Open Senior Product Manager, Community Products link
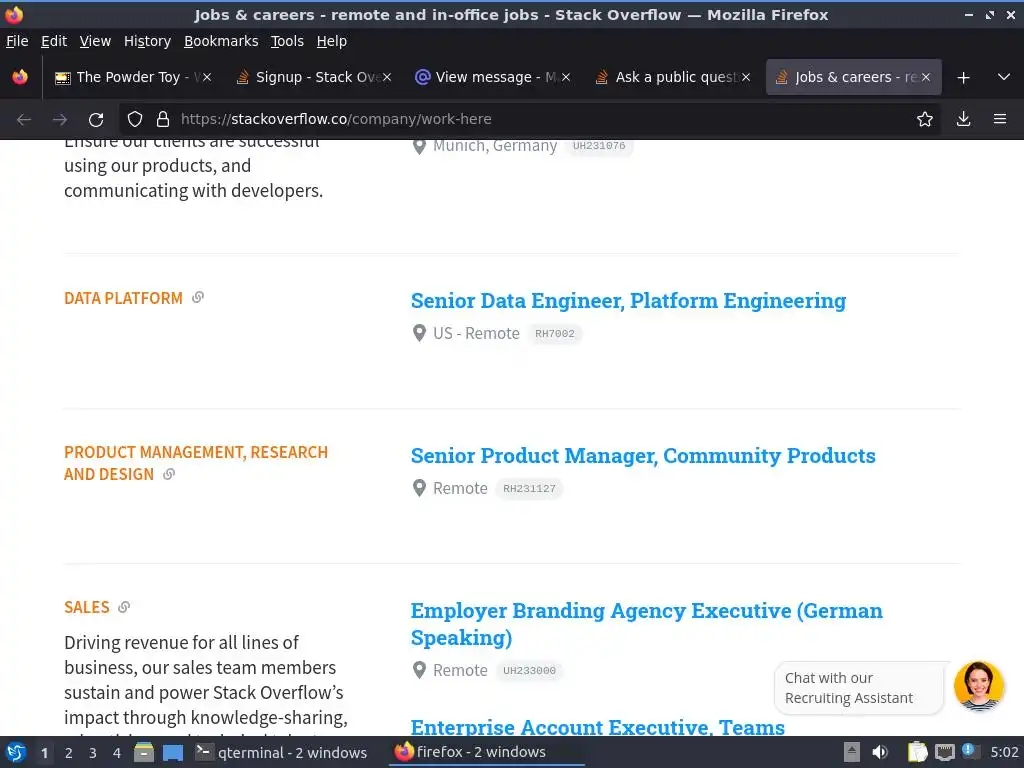This screenshot has width=1024, height=768. tap(643, 456)
